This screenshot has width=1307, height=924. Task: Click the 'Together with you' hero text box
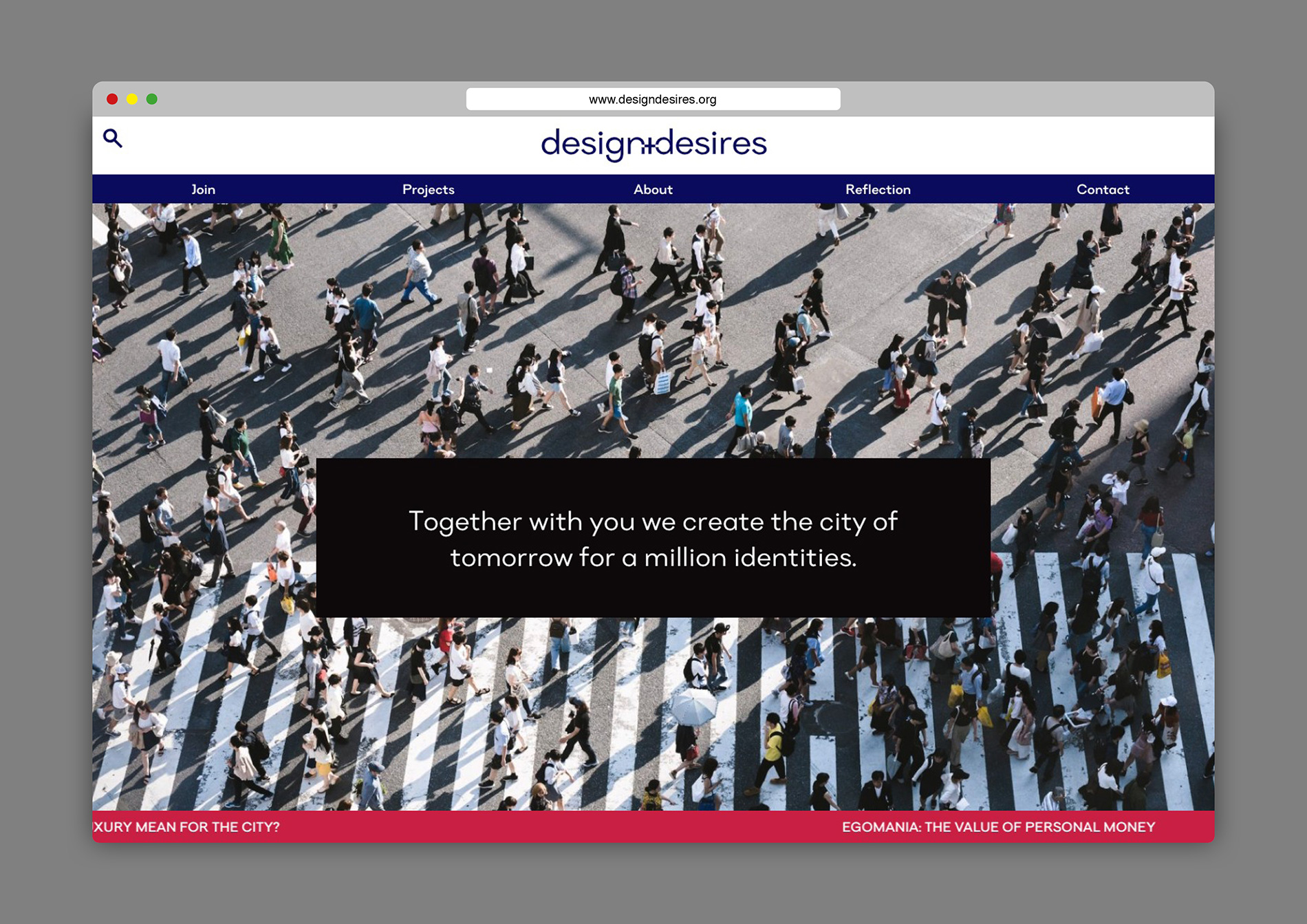point(653,538)
